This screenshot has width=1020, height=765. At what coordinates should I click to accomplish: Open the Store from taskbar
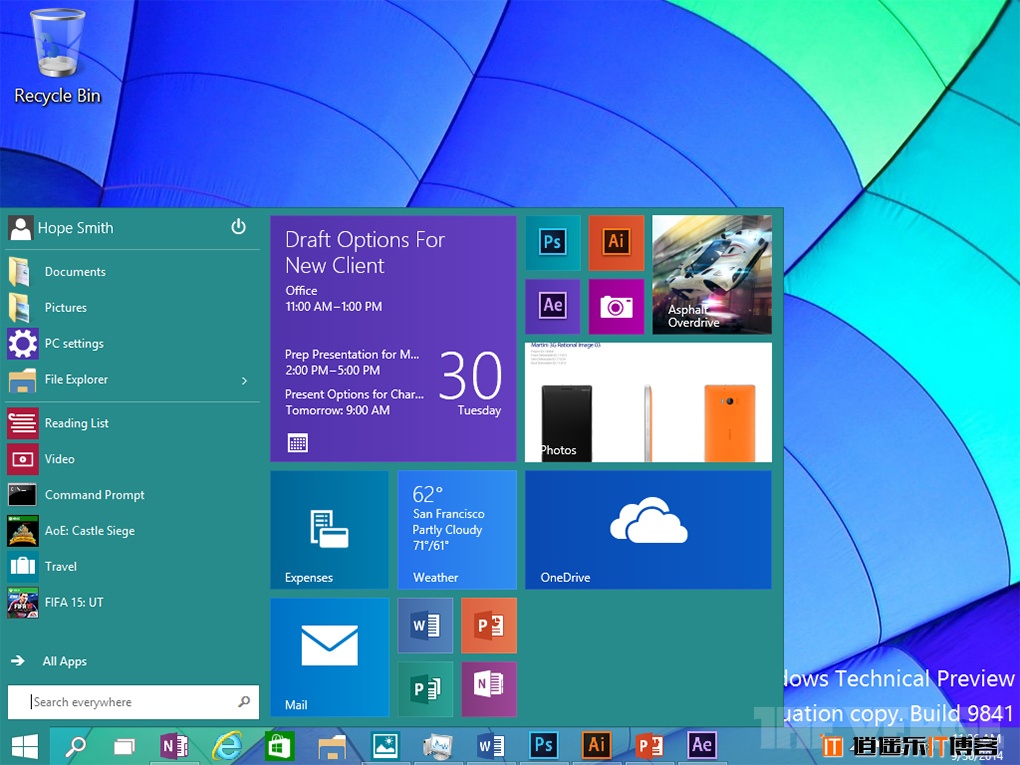click(279, 746)
